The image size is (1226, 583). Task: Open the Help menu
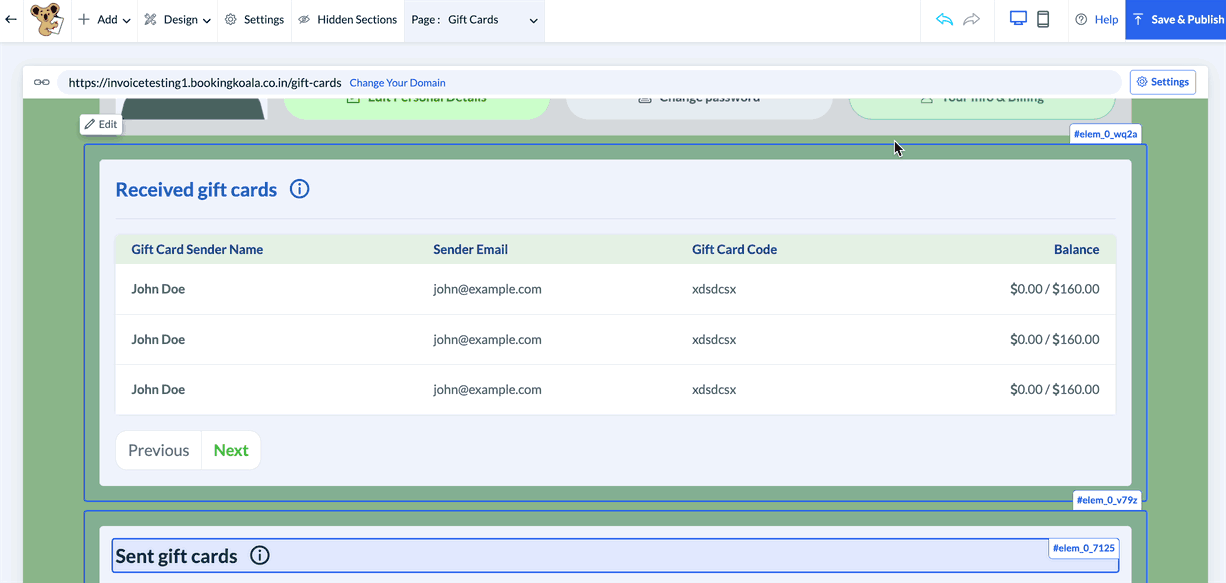[1096, 20]
